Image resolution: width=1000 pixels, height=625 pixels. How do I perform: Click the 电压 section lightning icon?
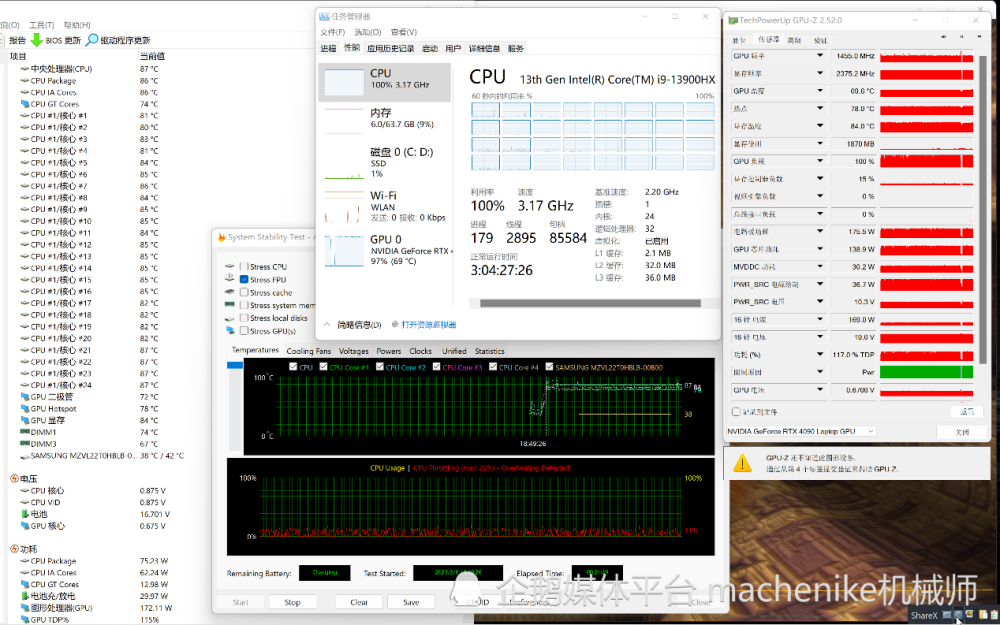(14, 478)
